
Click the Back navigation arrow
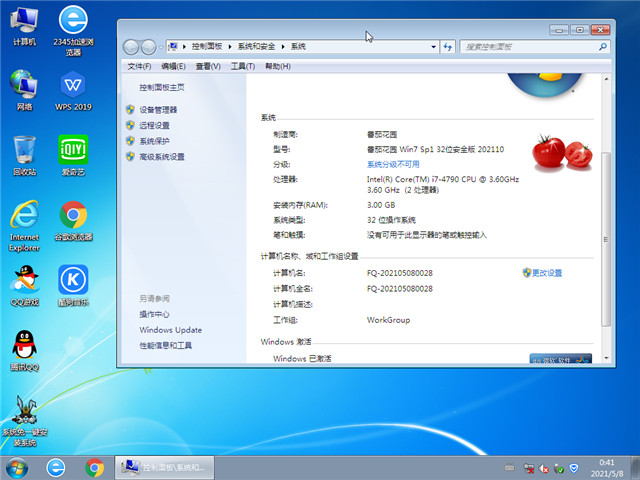coord(131,47)
